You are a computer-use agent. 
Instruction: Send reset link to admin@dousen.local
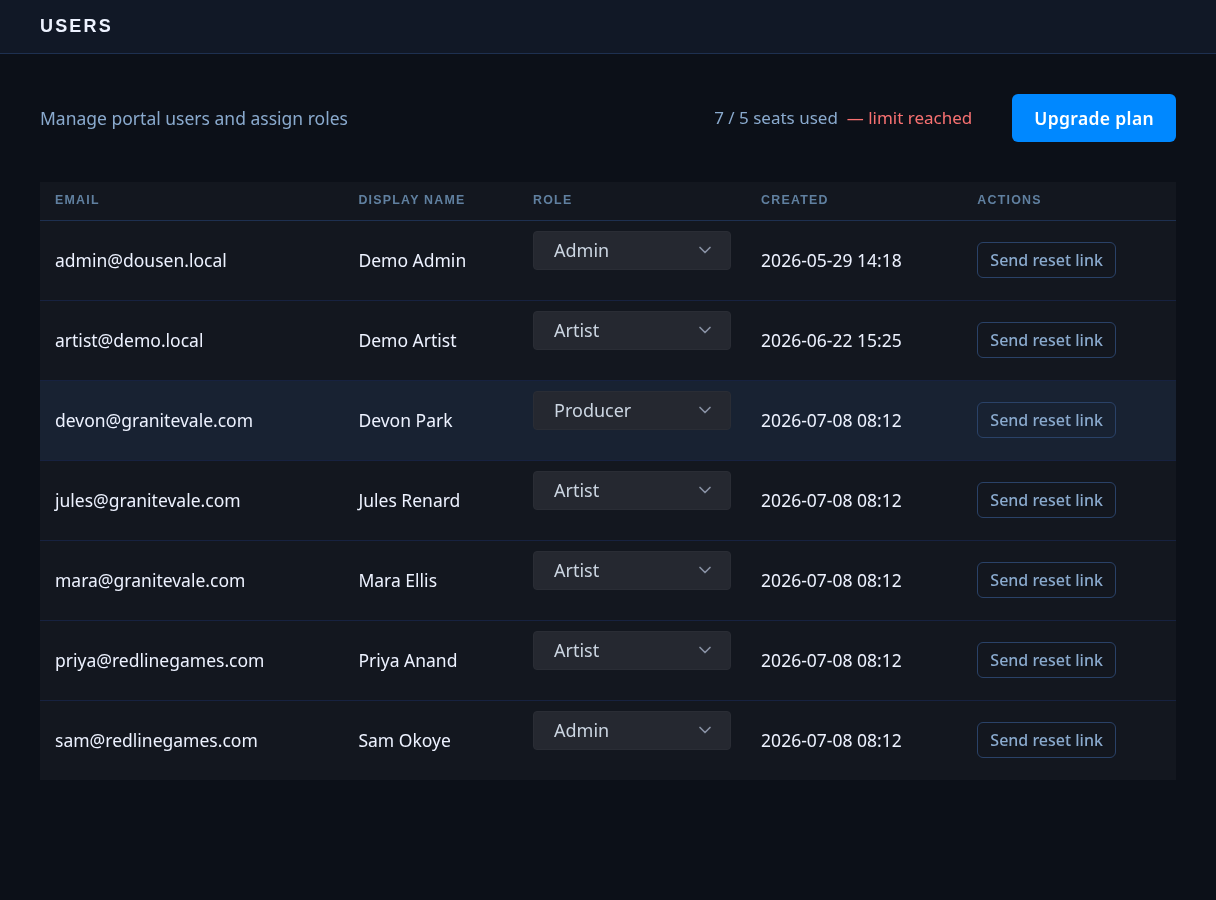click(x=1046, y=260)
